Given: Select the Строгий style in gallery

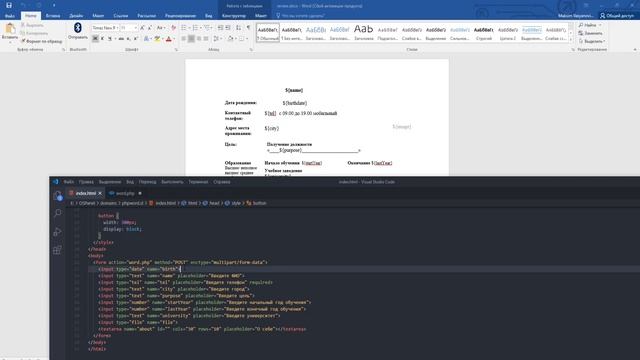Looking at the screenshot, I should pos(484,32).
